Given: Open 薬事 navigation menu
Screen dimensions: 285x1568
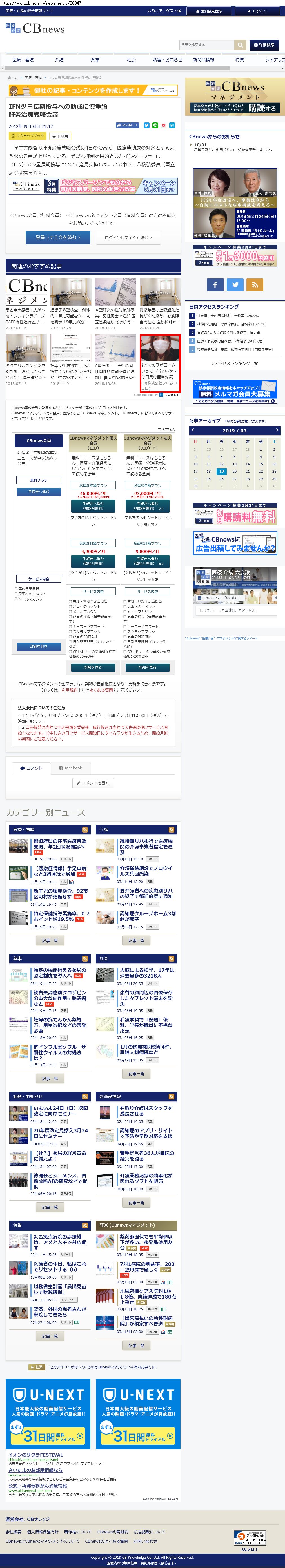Looking at the screenshot, I should point(95,60).
